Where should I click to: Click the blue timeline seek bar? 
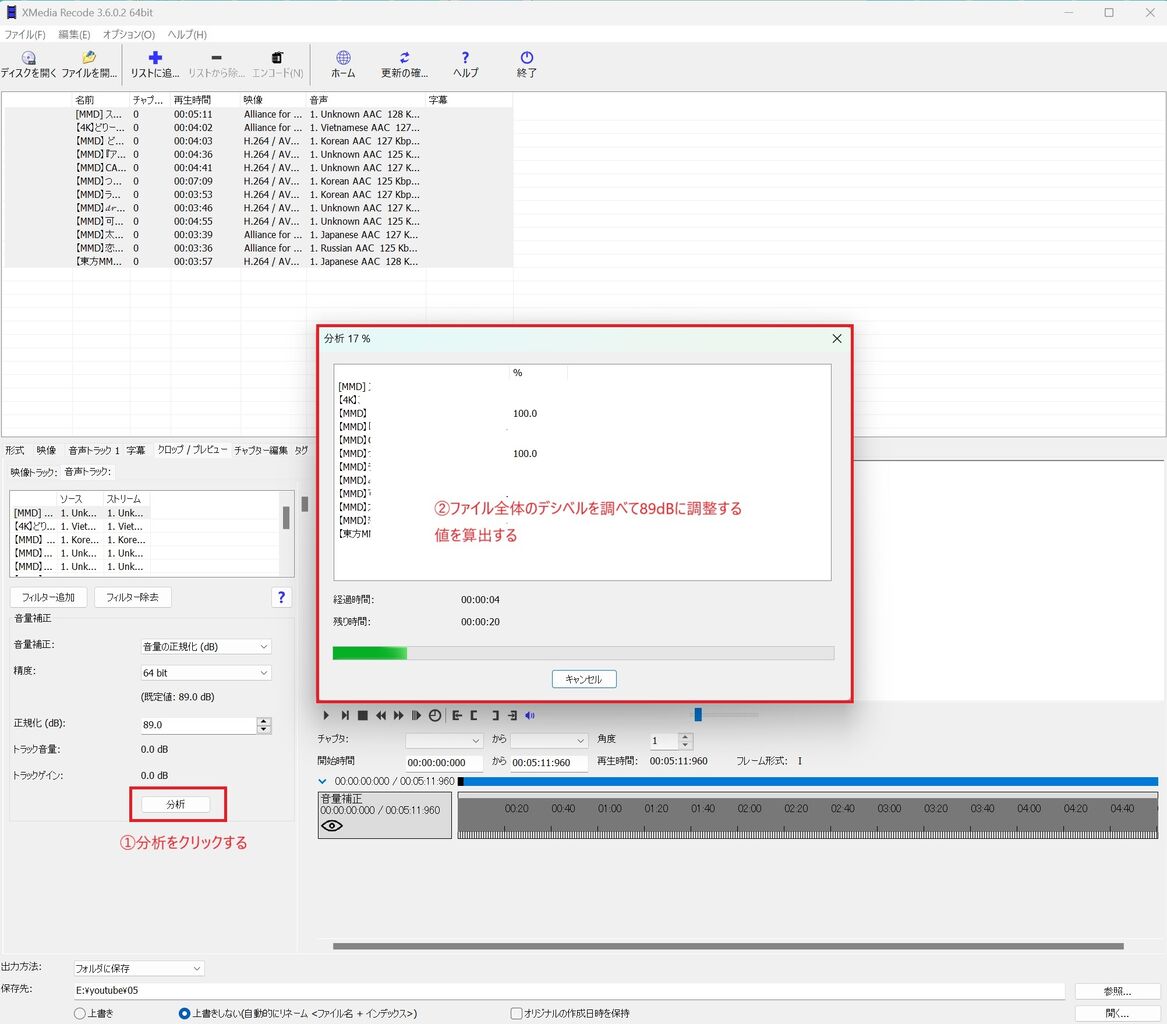(x=810, y=781)
